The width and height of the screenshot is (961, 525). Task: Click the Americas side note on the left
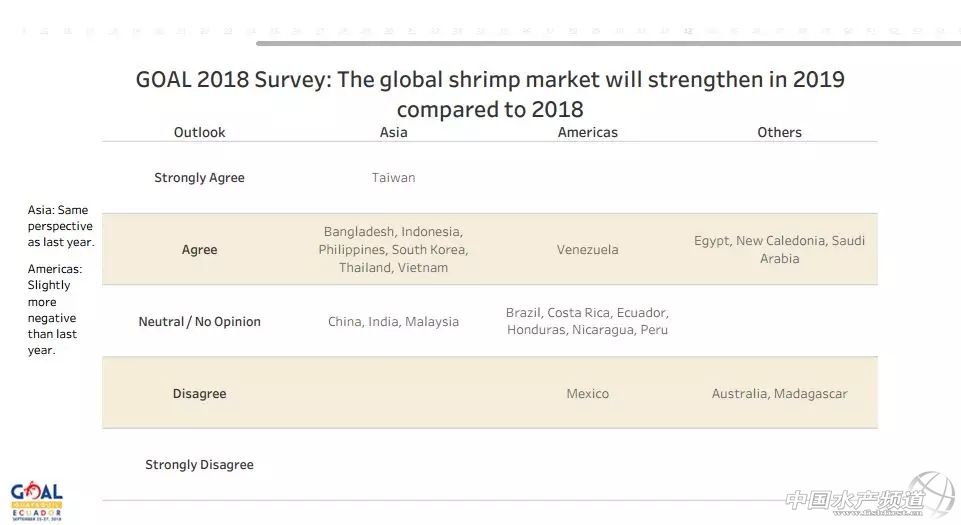tap(54, 310)
